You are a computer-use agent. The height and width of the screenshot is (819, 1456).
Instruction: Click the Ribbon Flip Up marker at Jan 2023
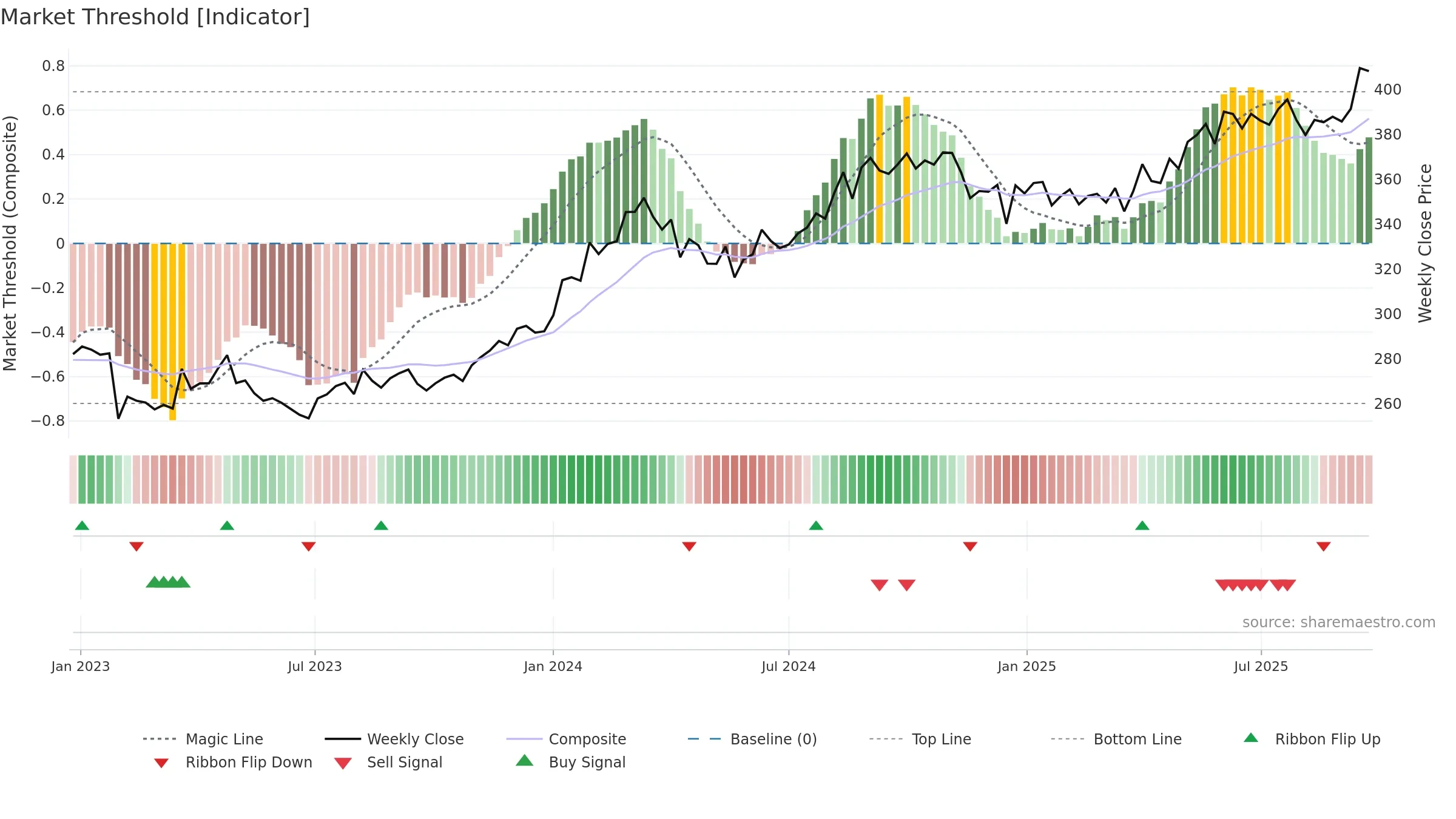coord(82,525)
